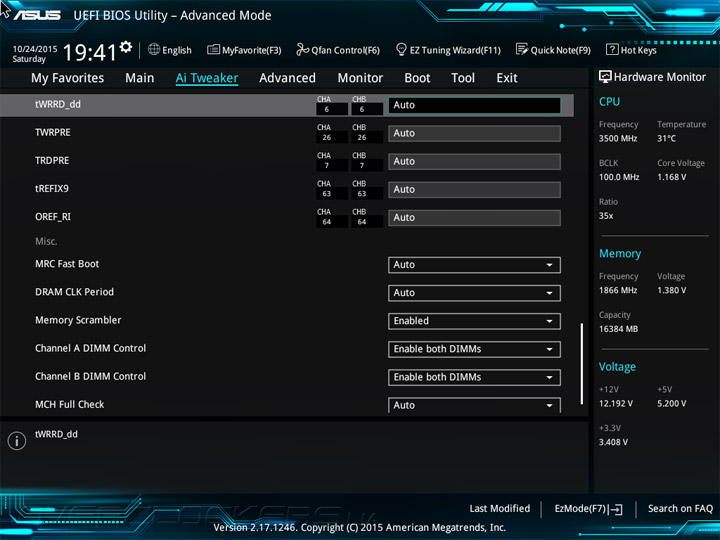Open Quick Note(F9) notepad icon
720x540 pixels.
pyautogui.click(x=522, y=49)
